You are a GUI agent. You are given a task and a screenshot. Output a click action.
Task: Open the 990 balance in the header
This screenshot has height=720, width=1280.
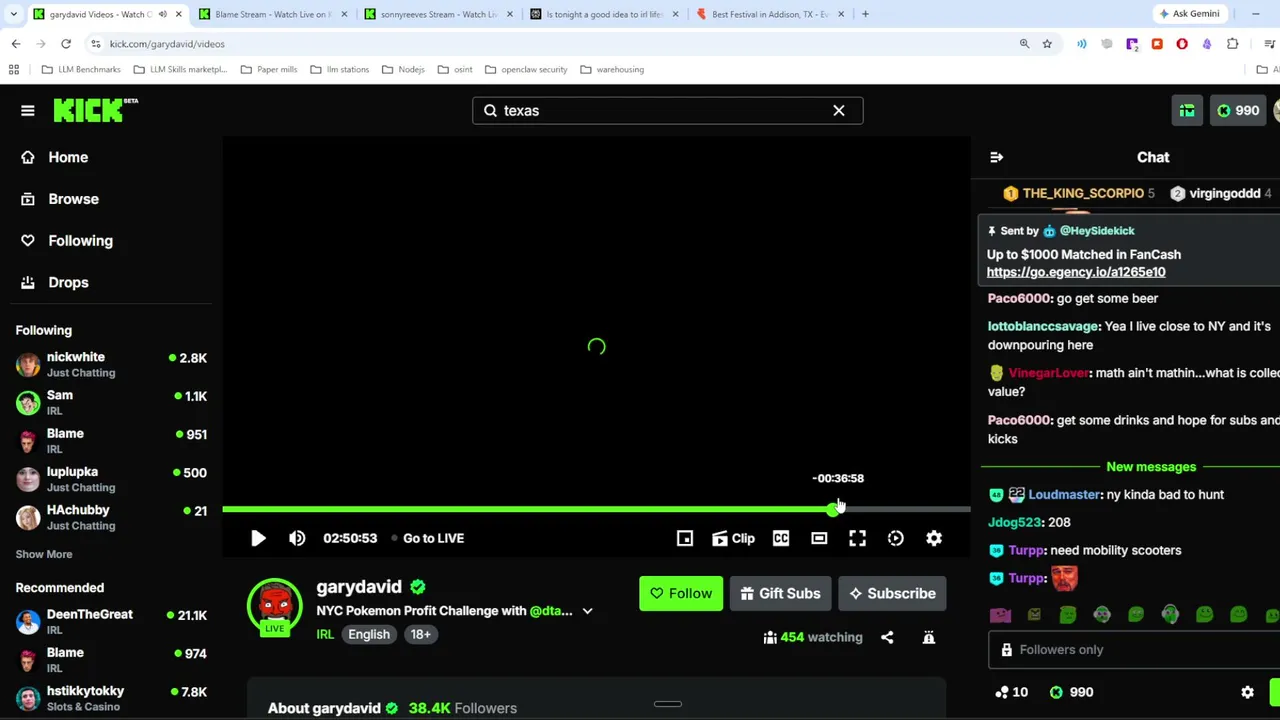pos(1238,111)
